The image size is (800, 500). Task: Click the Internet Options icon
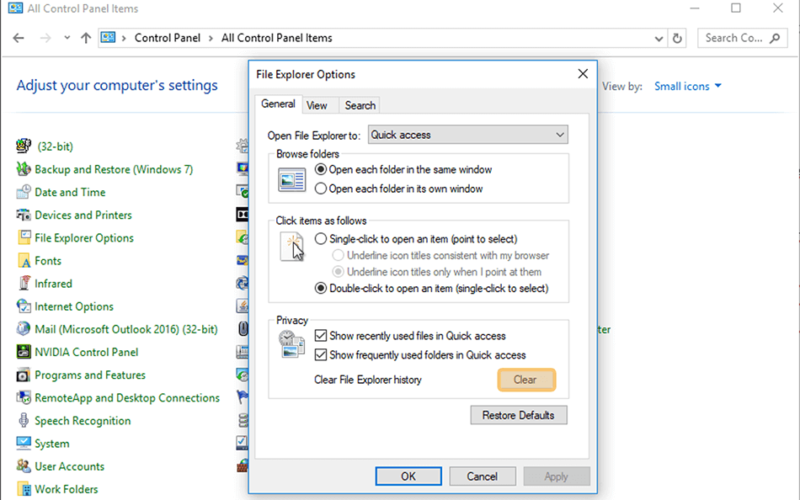(23, 306)
